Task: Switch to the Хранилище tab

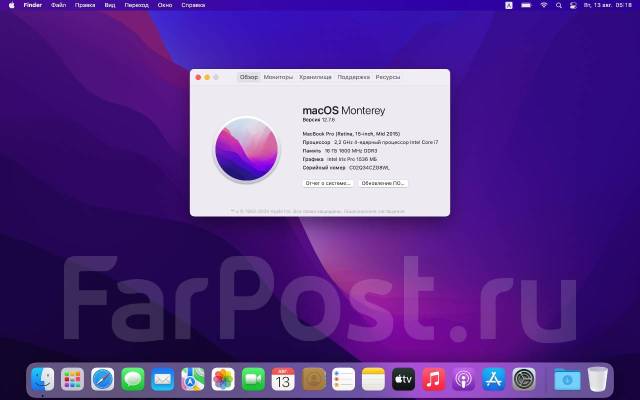Action: [315, 77]
